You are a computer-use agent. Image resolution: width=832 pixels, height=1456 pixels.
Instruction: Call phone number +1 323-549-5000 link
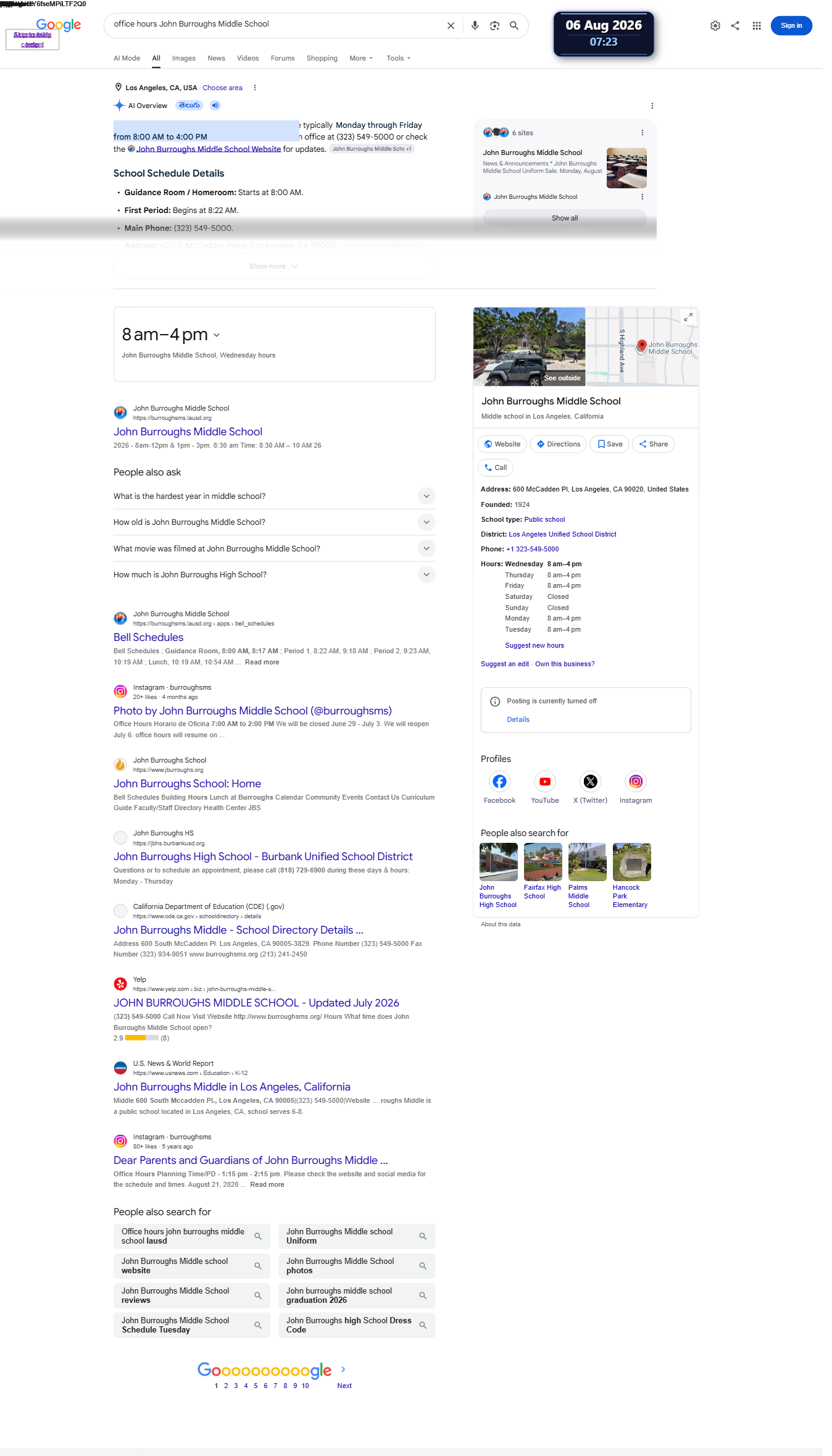pos(532,550)
